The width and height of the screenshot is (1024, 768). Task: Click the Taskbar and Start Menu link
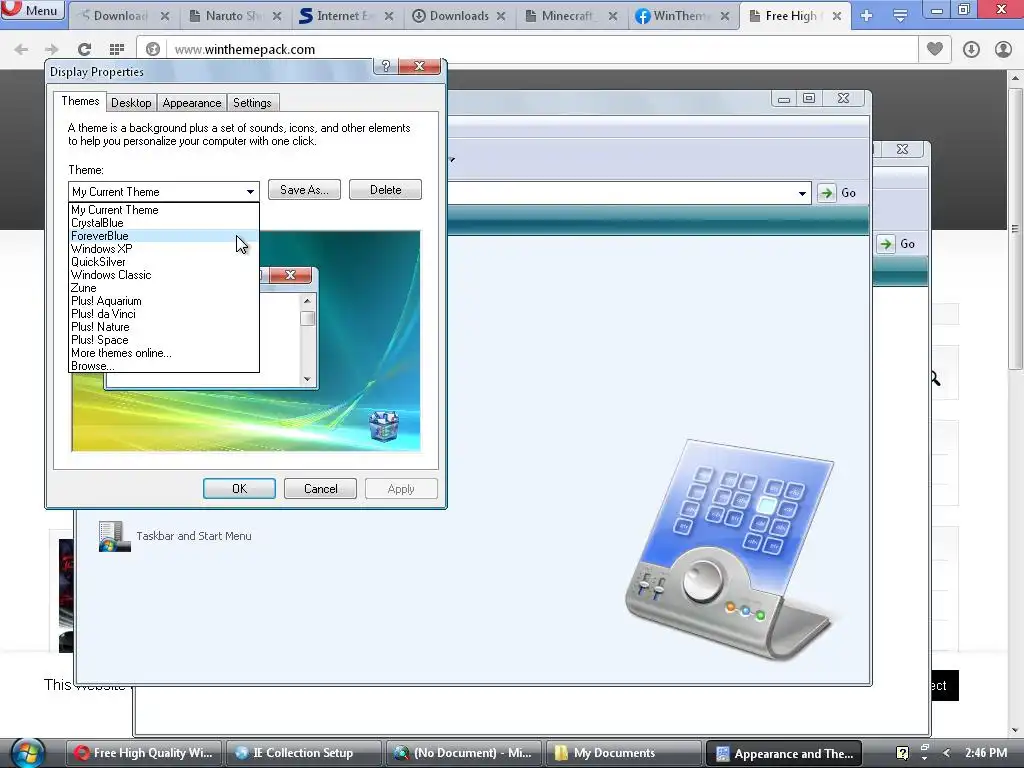tap(194, 536)
